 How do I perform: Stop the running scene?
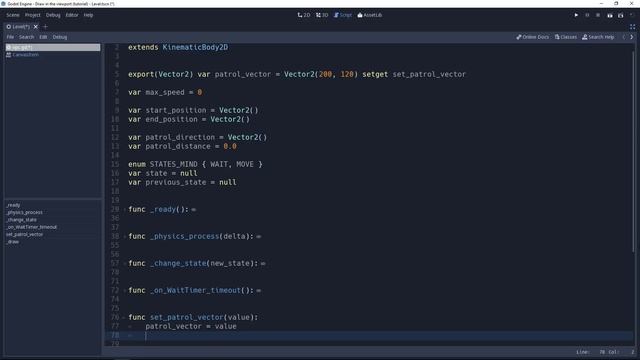click(x=598, y=15)
